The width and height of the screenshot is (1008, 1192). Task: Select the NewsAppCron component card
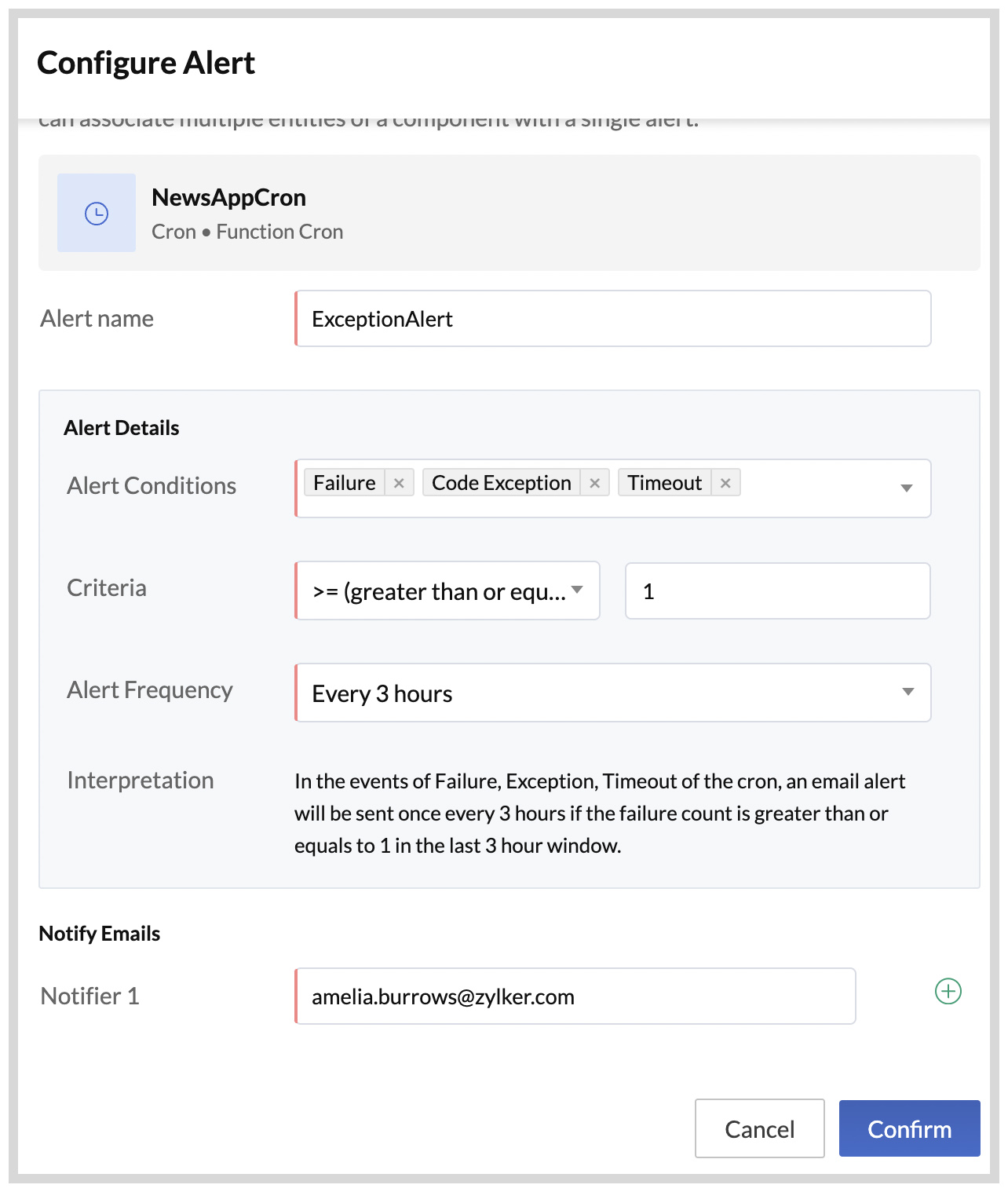click(x=509, y=213)
